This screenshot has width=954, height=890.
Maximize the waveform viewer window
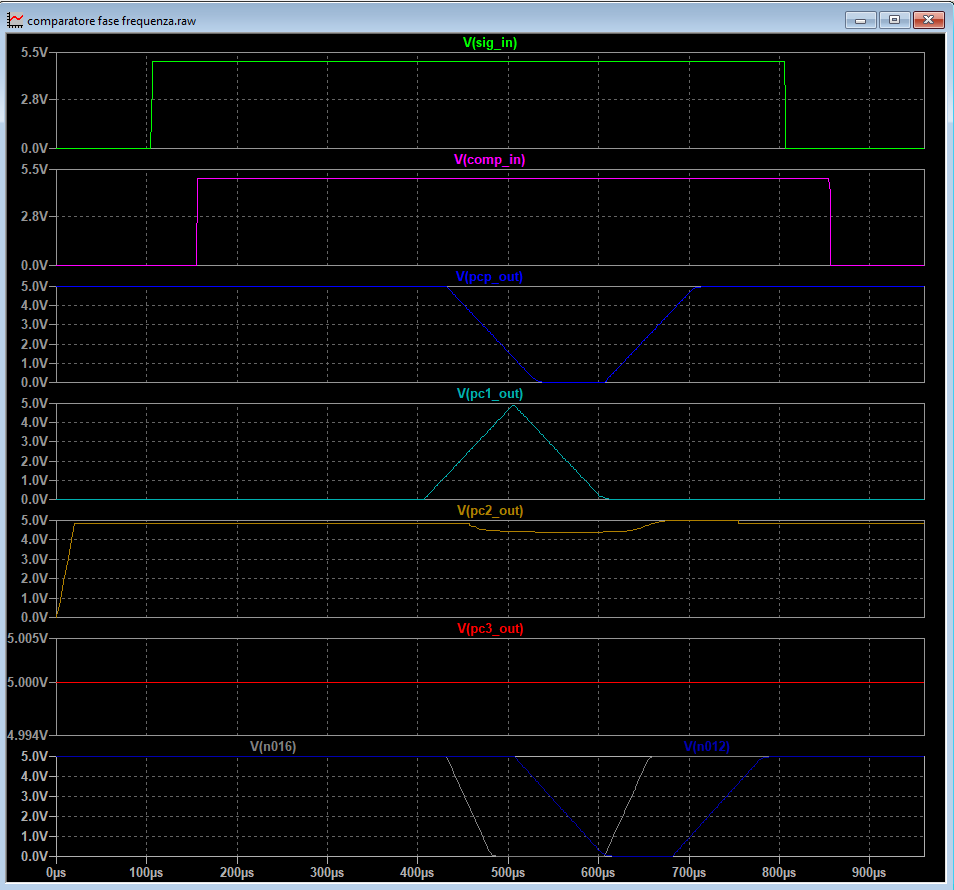point(894,20)
